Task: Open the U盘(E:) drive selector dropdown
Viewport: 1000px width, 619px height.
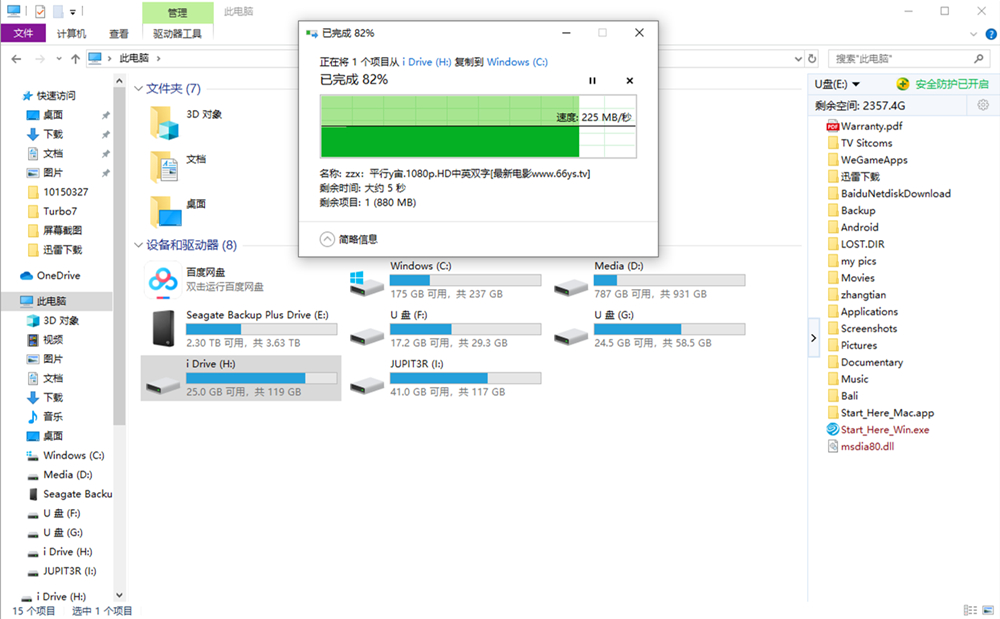Action: point(837,84)
